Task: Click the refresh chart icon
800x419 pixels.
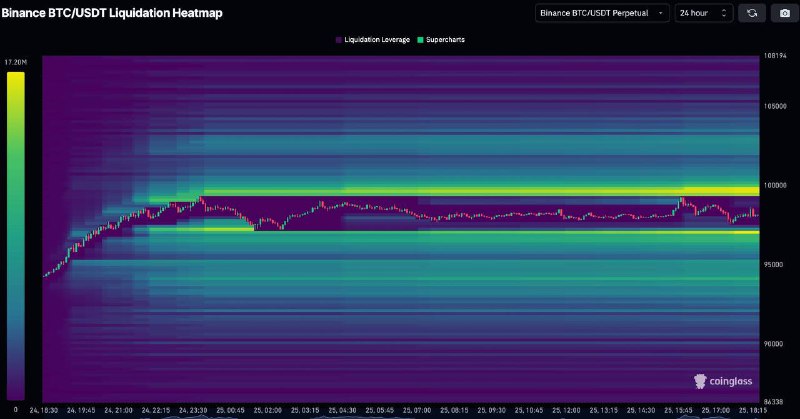Action: point(752,13)
